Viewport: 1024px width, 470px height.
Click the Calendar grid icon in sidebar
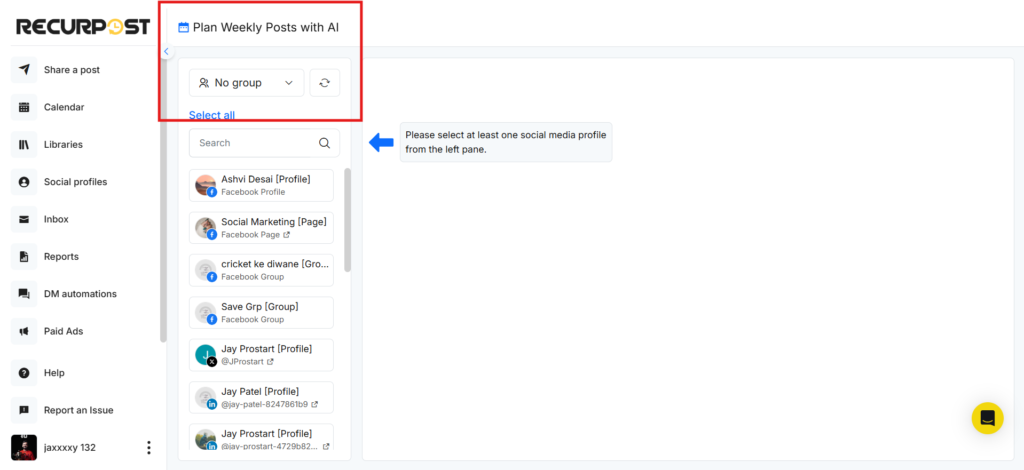coord(24,107)
